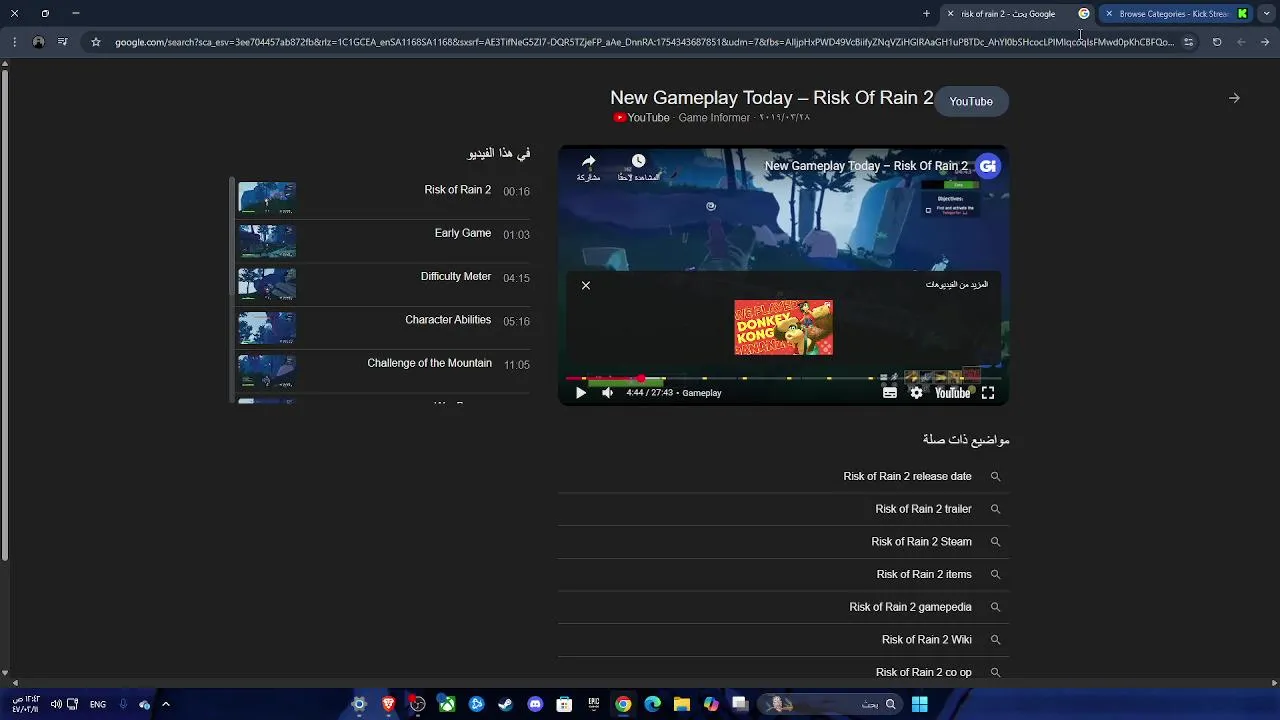Open Game Informer channel avatar

pyautogui.click(x=988, y=166)
